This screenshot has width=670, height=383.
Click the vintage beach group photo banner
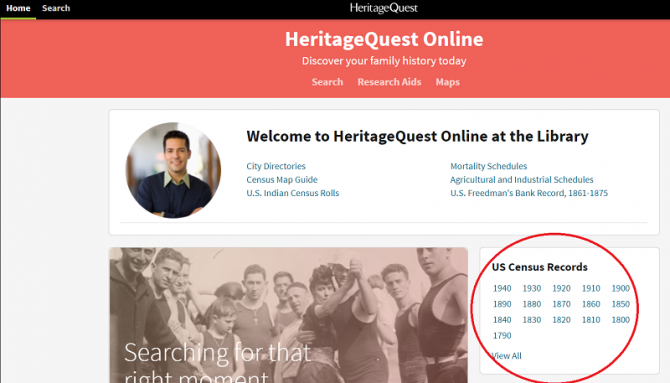tap(288, 315)
